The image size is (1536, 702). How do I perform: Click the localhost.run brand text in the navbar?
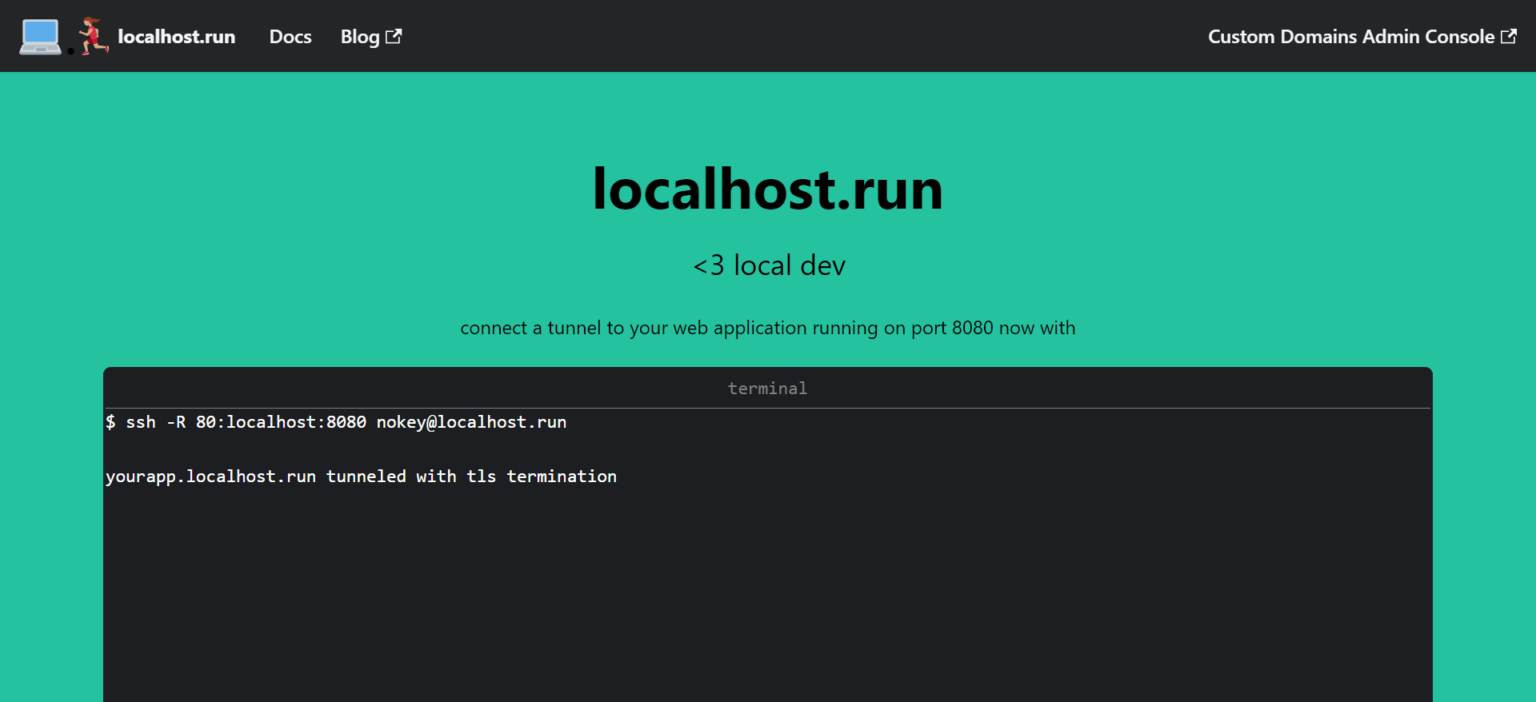pos(176,36)
